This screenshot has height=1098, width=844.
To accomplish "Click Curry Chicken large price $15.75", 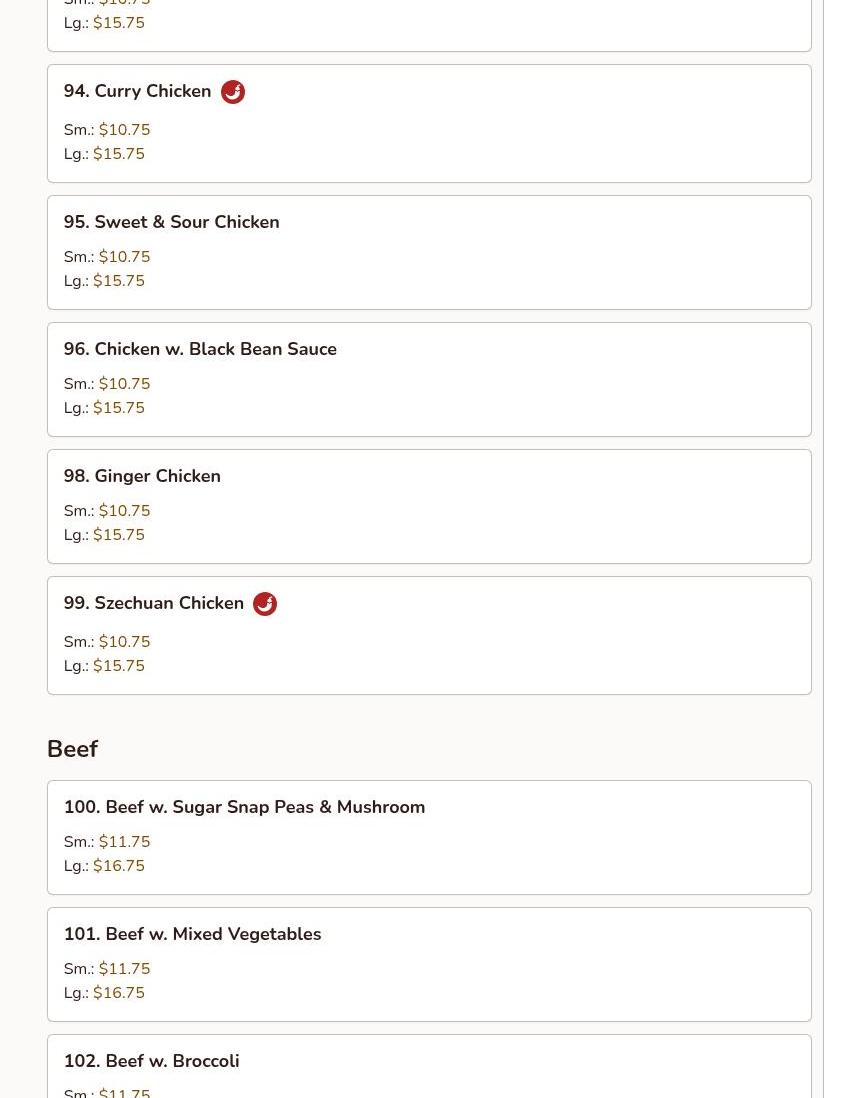I will (x=119, y=154).
